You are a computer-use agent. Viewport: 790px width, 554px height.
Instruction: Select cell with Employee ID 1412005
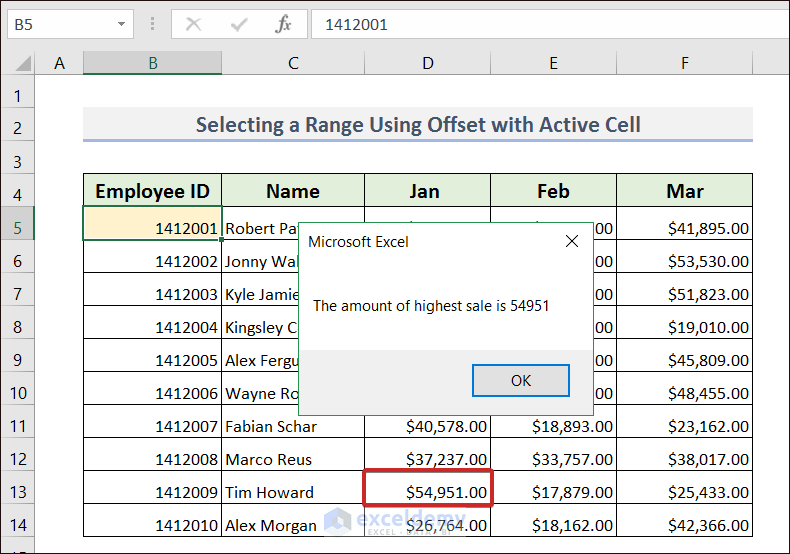click(x=153, y=356)
